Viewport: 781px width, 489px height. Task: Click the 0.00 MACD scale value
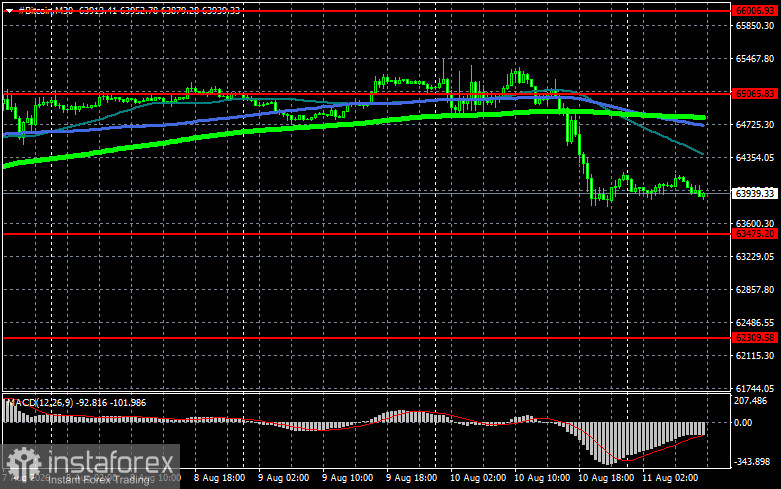pos(743,423)
